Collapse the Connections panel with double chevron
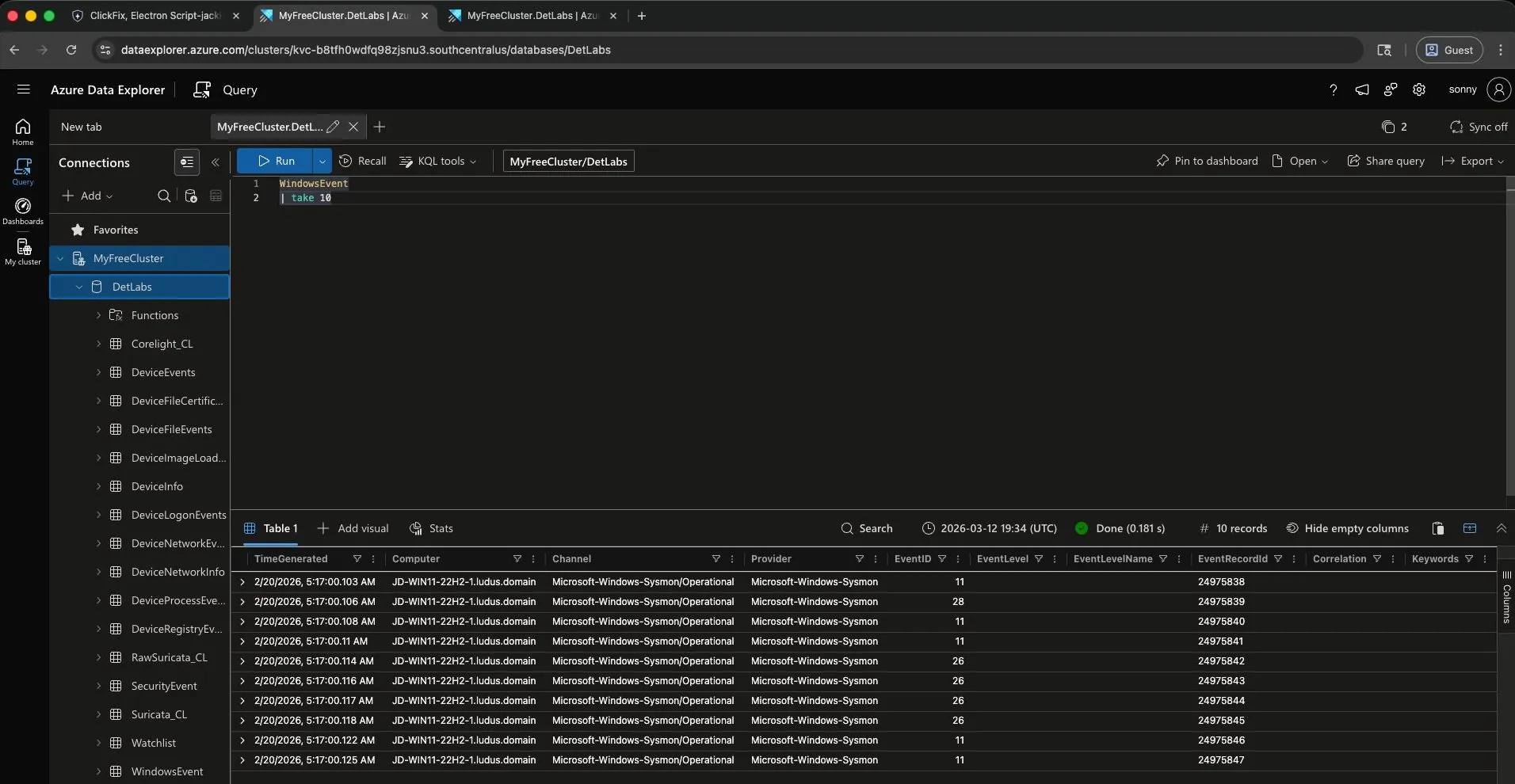Viewport: 1515px width, 784px height. 216,162
